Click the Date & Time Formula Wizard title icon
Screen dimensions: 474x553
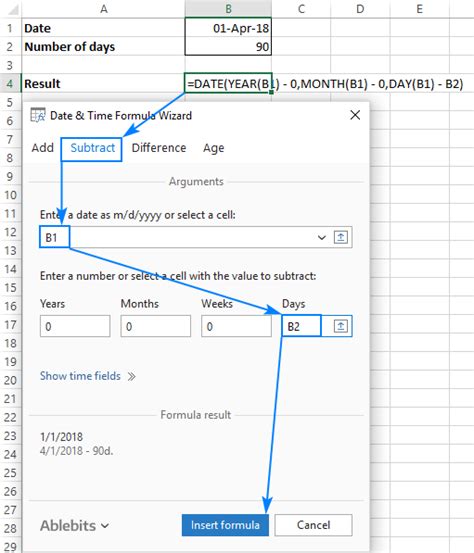click(x=37, y=115)
